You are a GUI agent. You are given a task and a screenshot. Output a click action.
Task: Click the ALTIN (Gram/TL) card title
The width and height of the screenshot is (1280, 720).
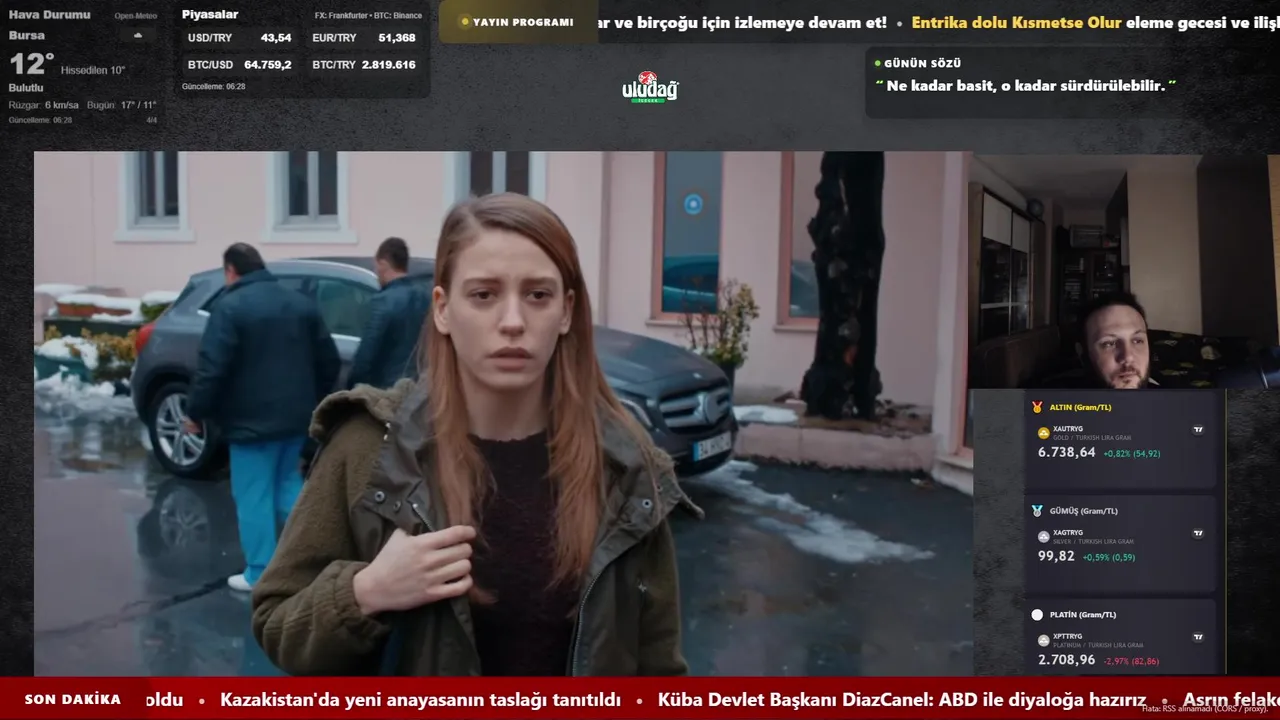coord(1080,407)
